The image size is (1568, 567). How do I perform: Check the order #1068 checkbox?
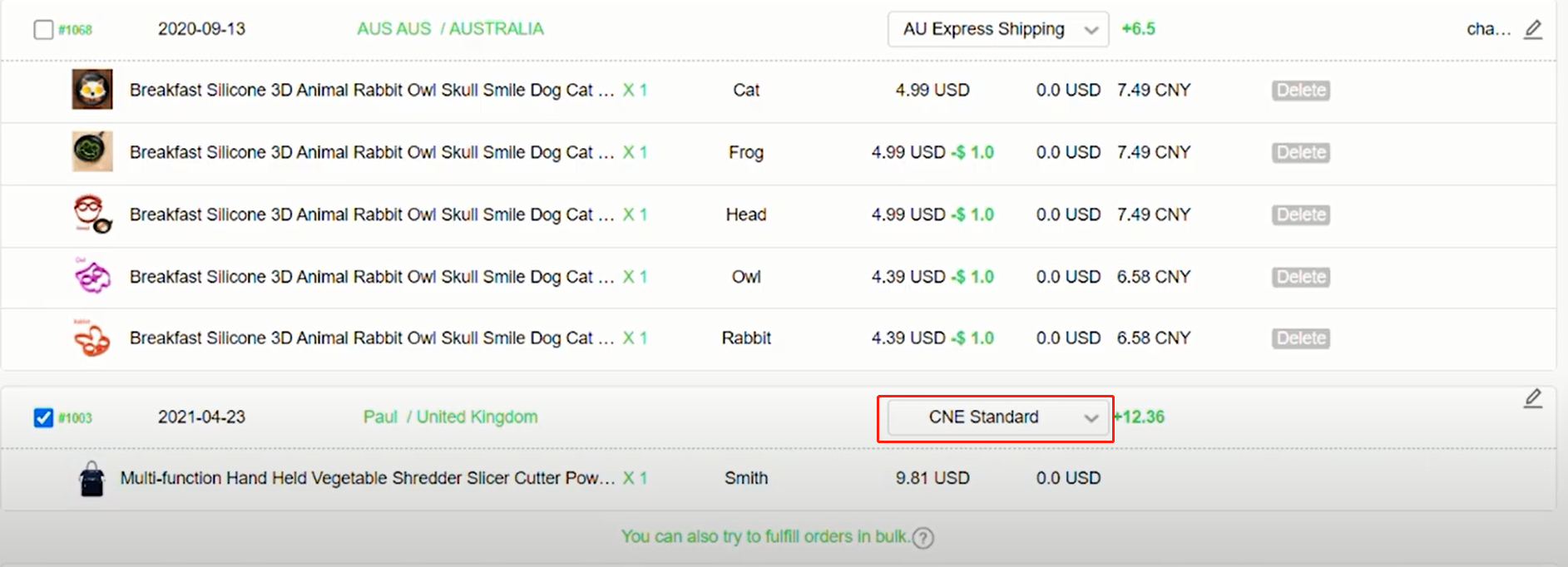pyautogui.click(x=43, y=30)
